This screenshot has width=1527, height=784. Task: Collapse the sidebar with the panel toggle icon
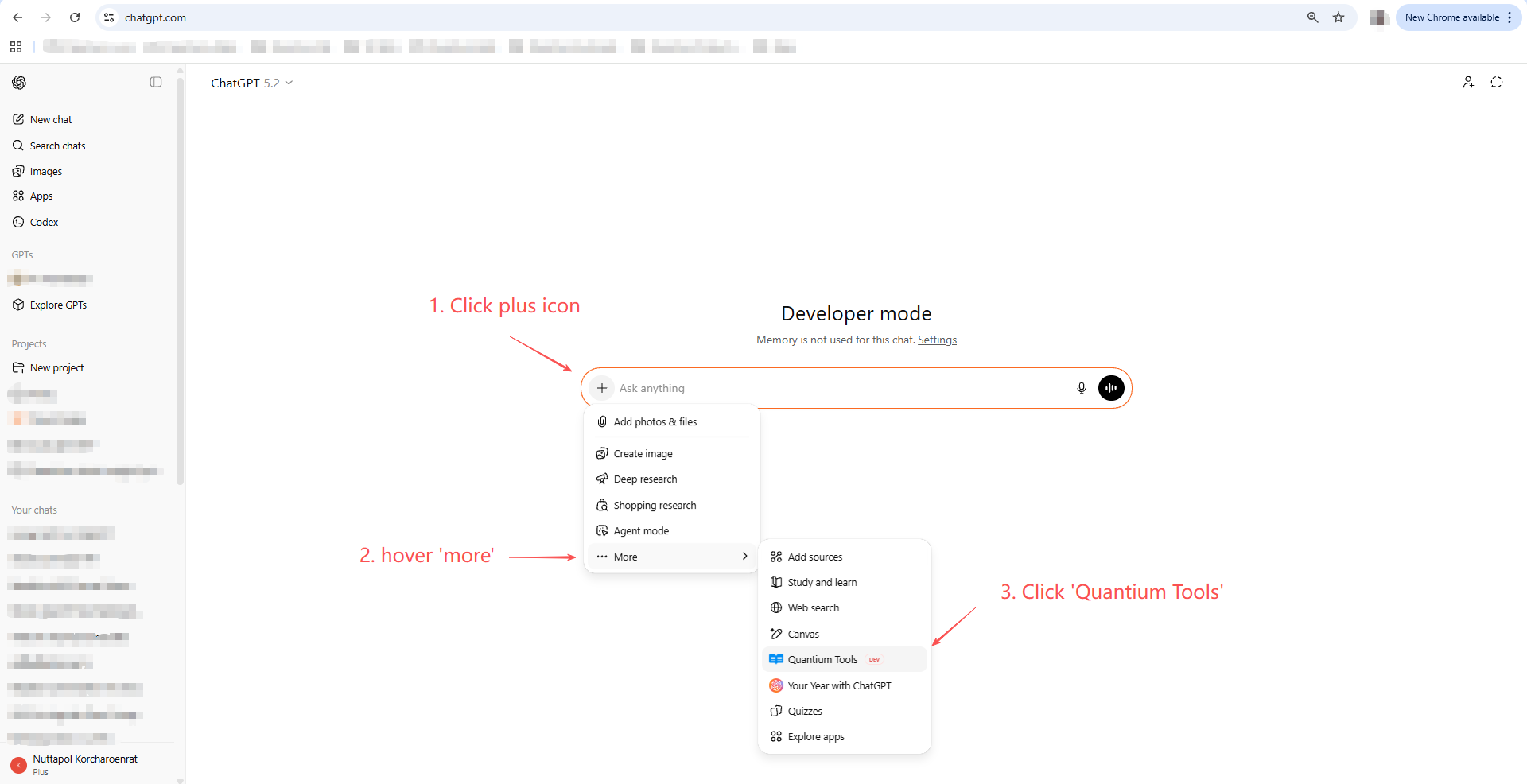click(156, 82)
